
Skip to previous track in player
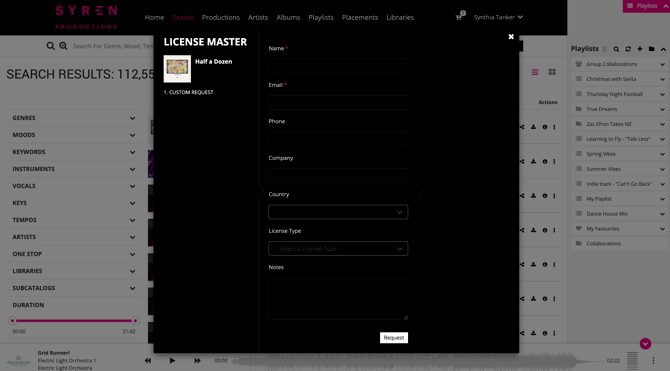coord(148,361)
